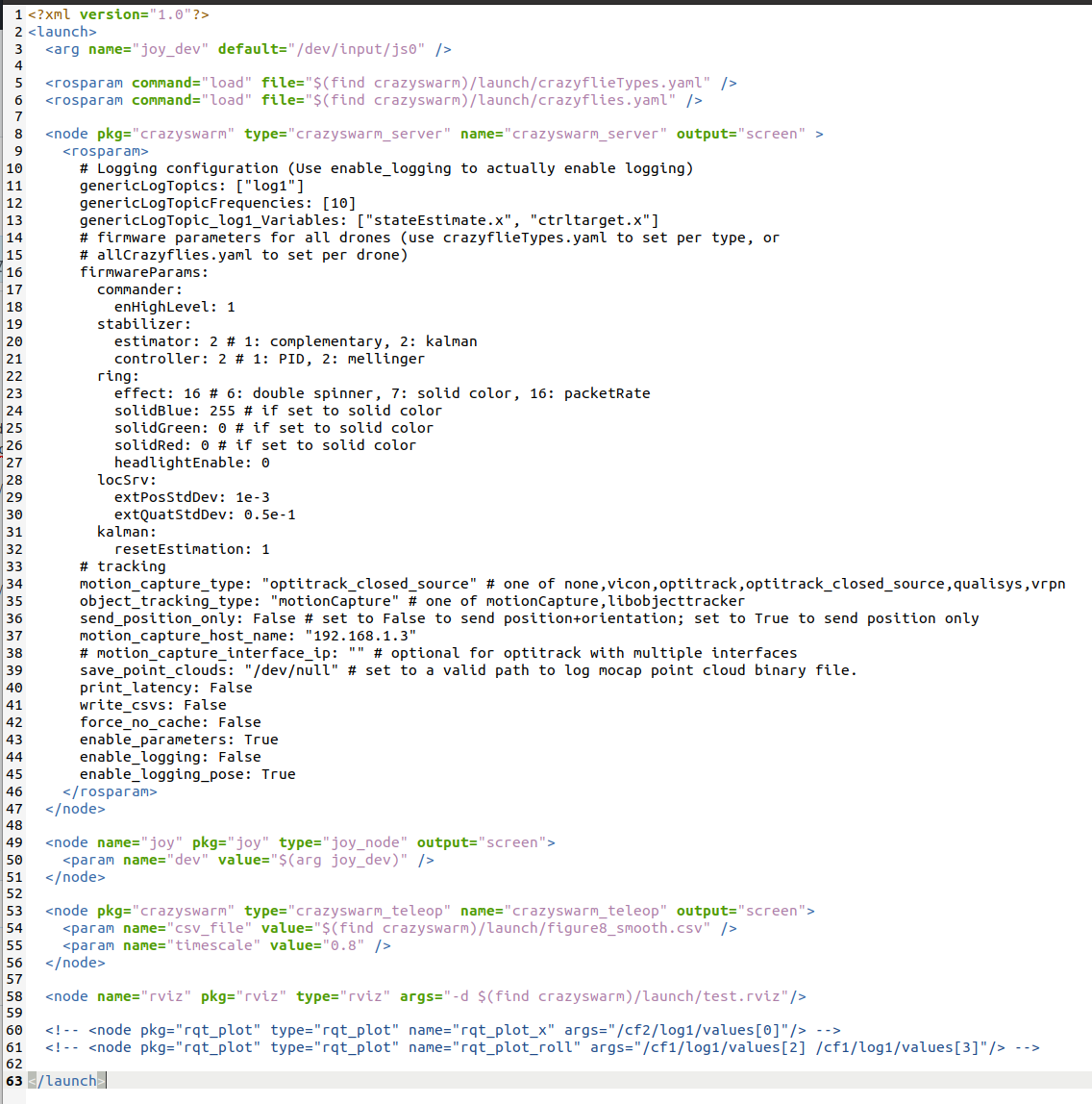Screen dimensions: 1092x1104
Task: Click the "192.168.1.3" host name value
Action: pyautogui.click(x=360, y=636)
